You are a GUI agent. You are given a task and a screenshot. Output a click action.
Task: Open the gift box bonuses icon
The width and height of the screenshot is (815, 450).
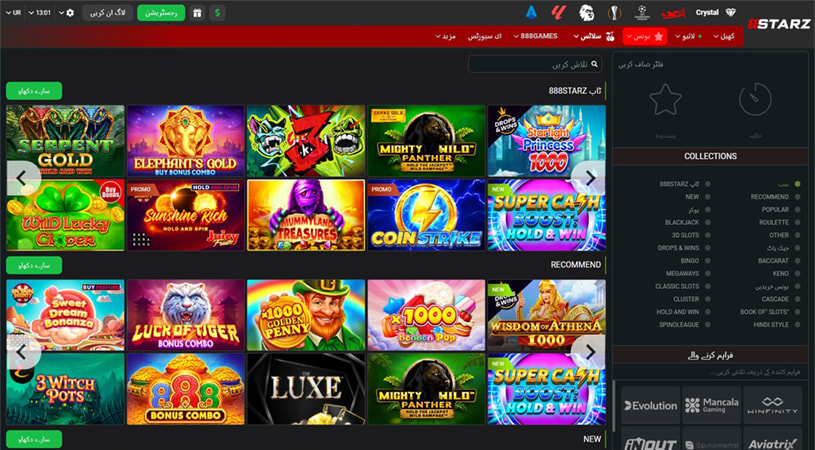click(197, 13)
